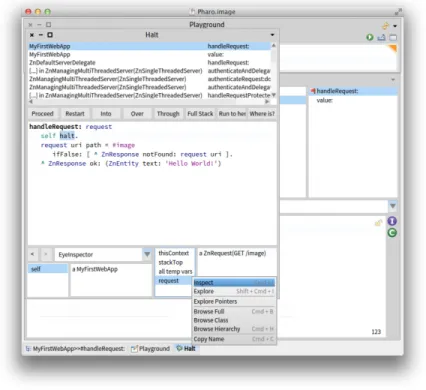Choose Browse Class from the context menu
The image size is (426, 390).
pos(234,320)
